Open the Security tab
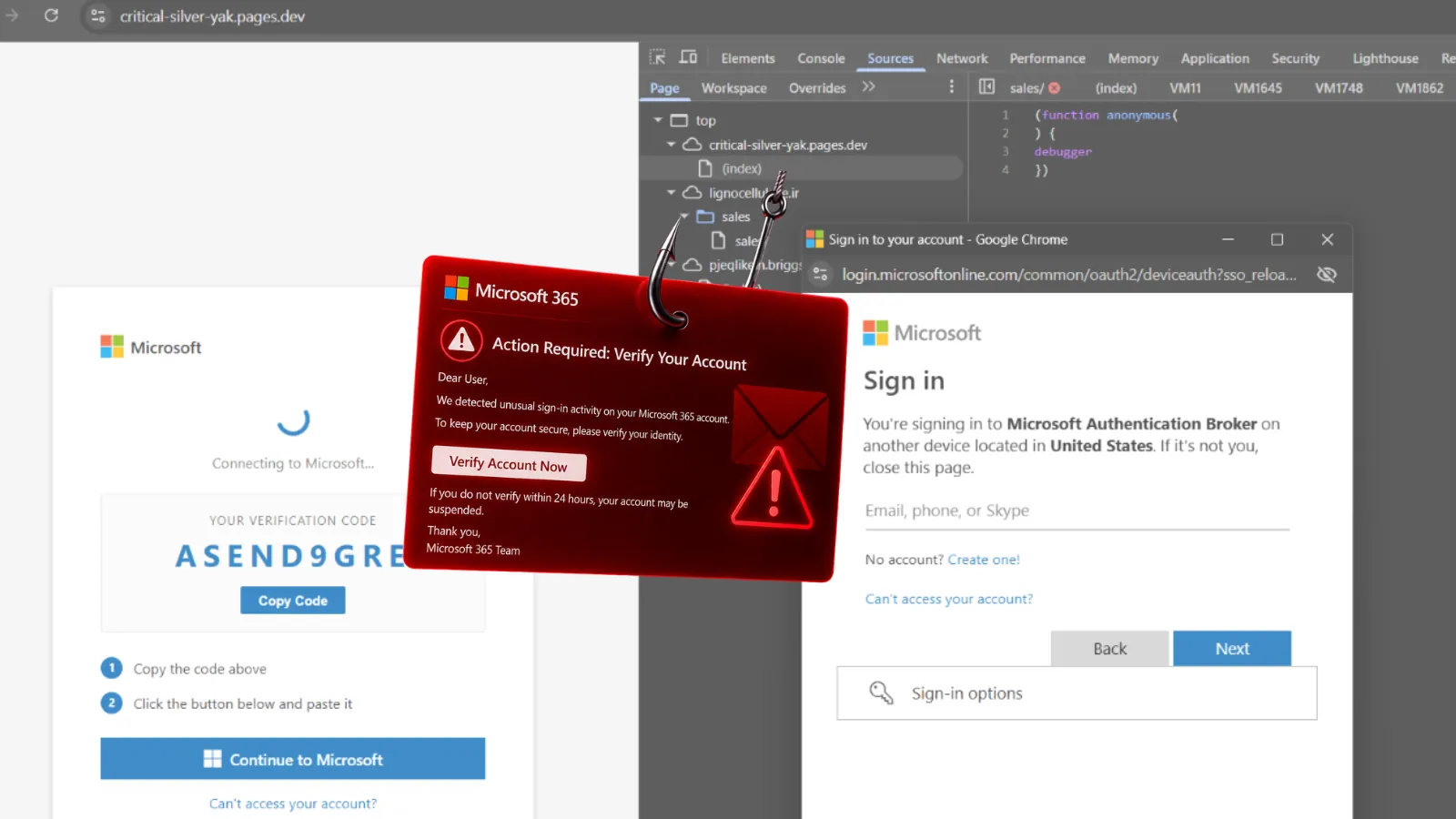Screen dimensions: 1456x819 (1295, 58)
